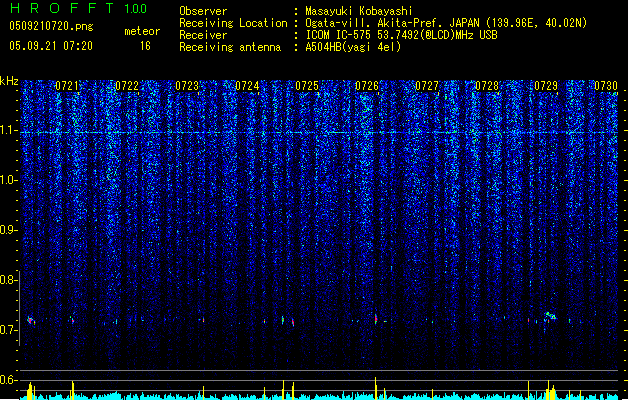Click the 0.8 frequency axis label
This screenshot has height=400, width=629.
click(x=8, y=280)
